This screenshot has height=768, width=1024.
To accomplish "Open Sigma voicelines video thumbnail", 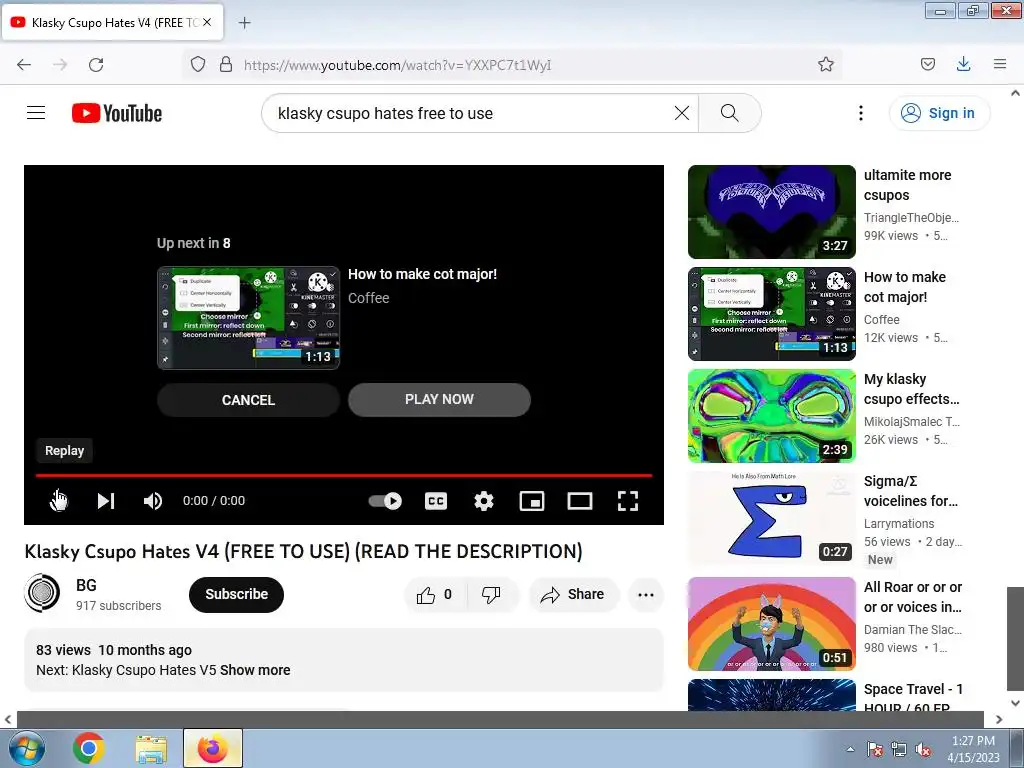I will click(x=771, y=518).
